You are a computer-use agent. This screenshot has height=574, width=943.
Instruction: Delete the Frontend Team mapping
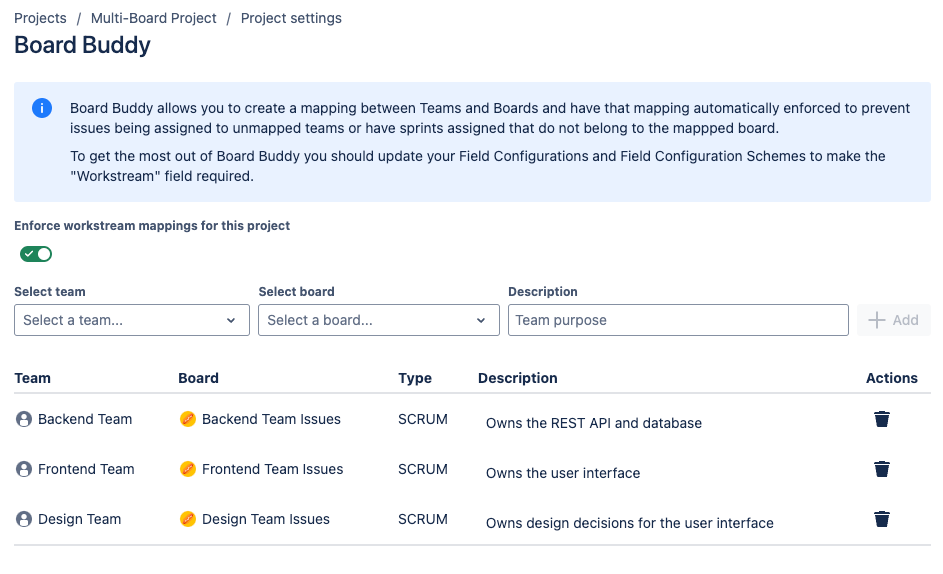881,469
